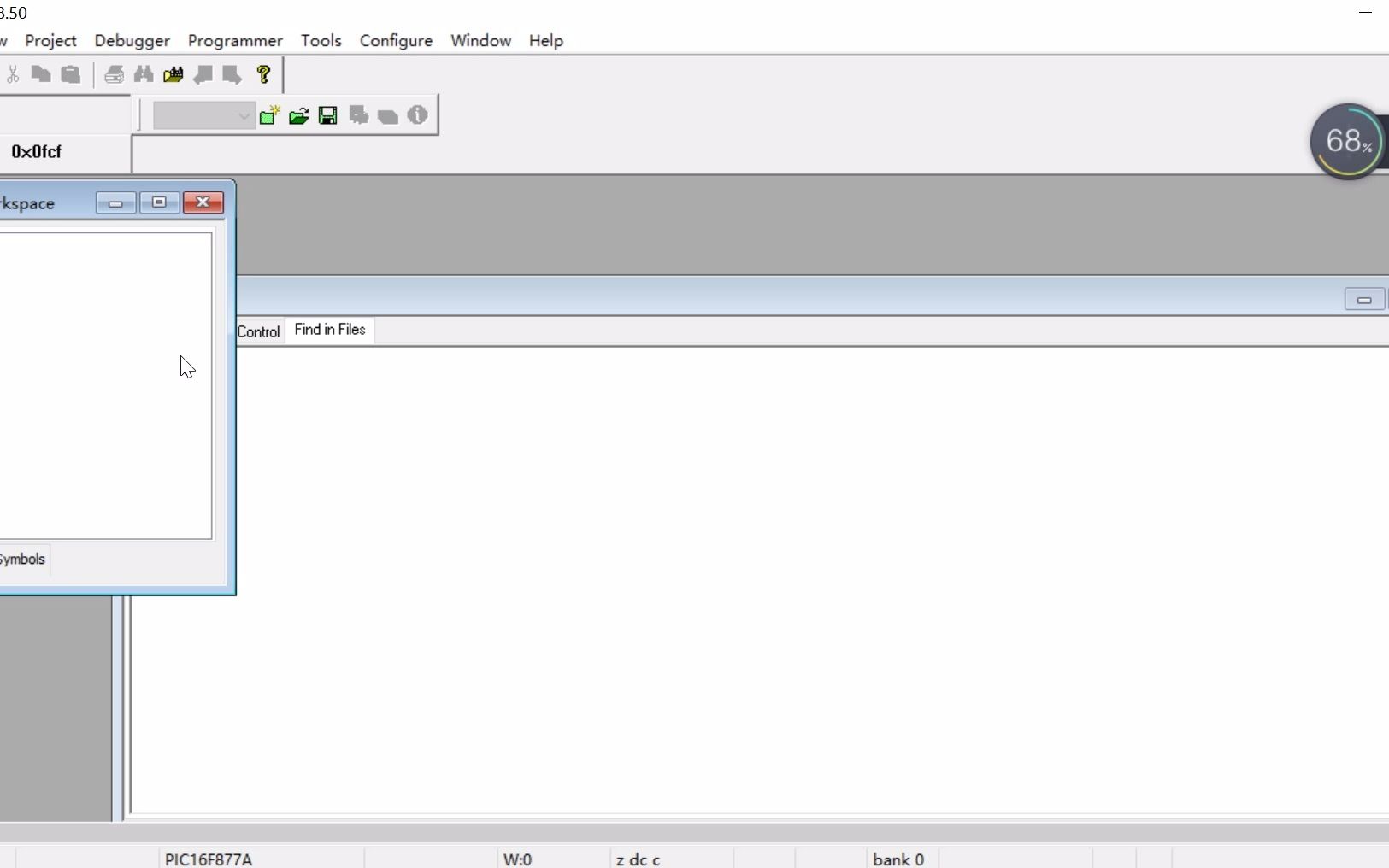
Task: Save workspace with green floppy disk icon
Action: tap(328, 115)
